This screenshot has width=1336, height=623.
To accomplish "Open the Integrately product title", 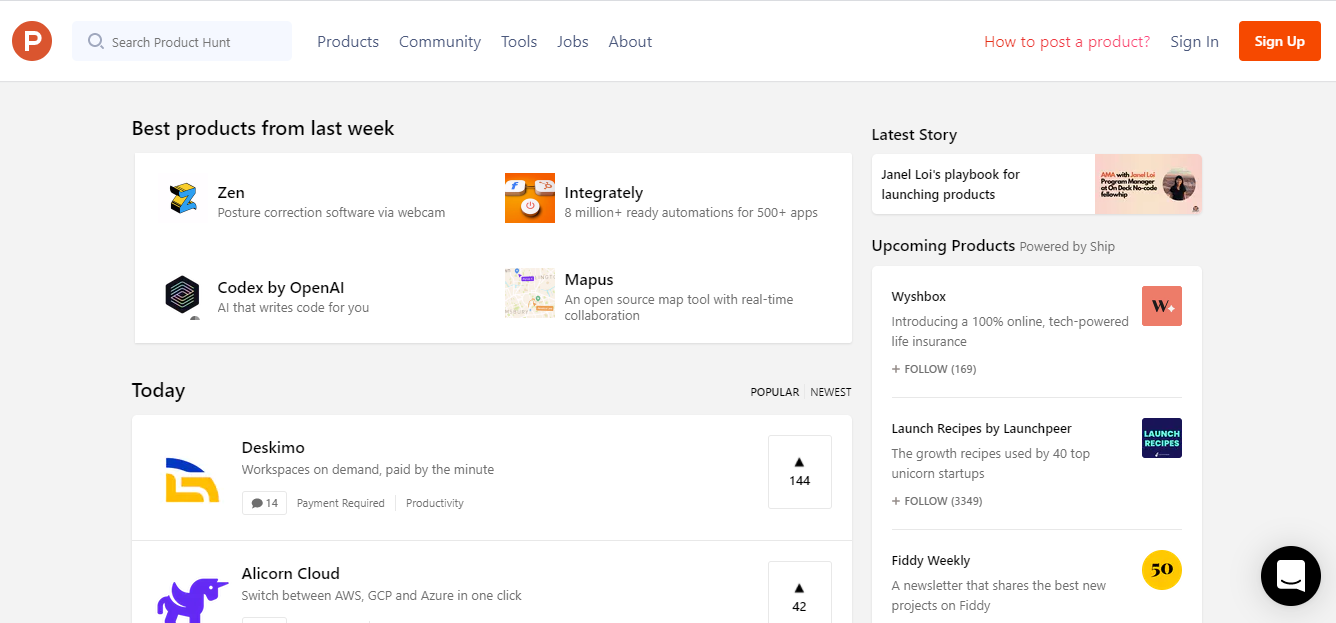I will coord(604,192).
